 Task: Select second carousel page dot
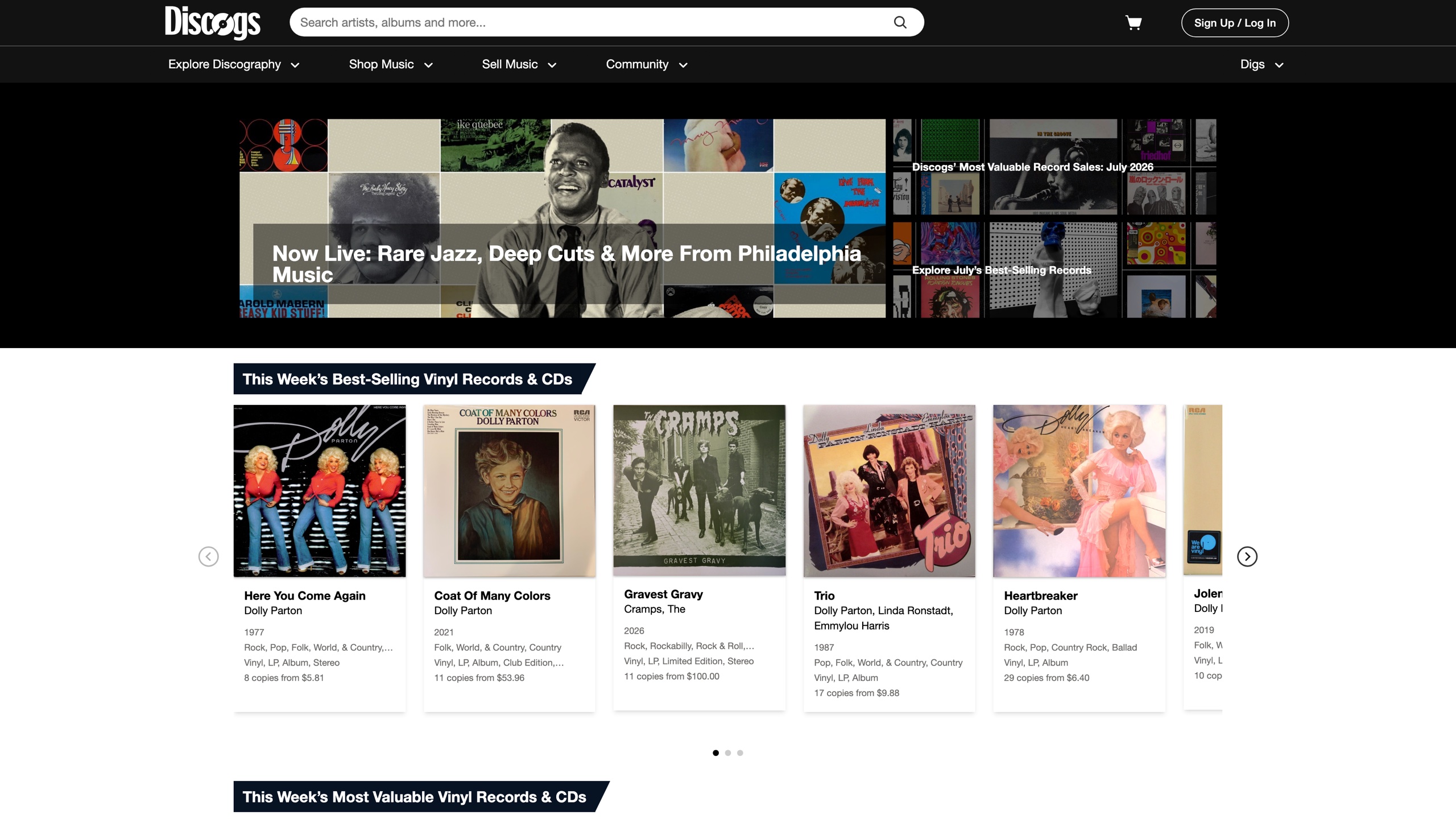click(727, 752)
